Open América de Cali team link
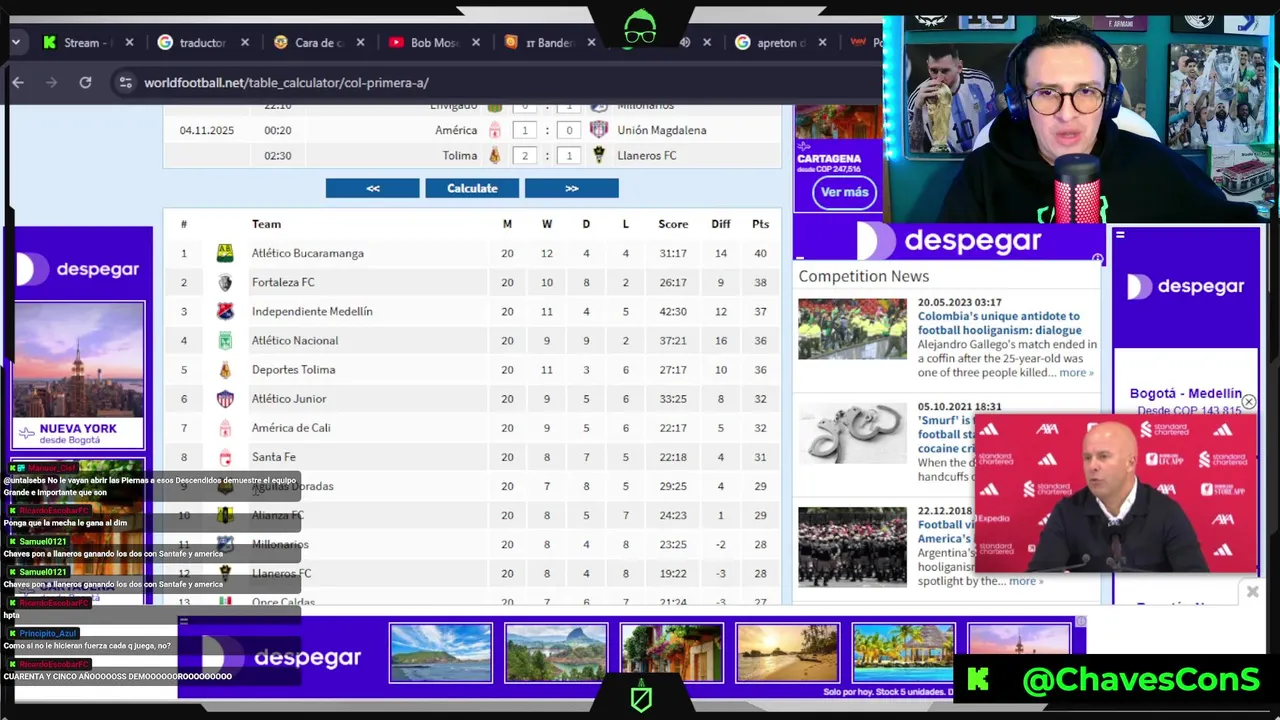1280x720 pixels. [x=291, y=427]
